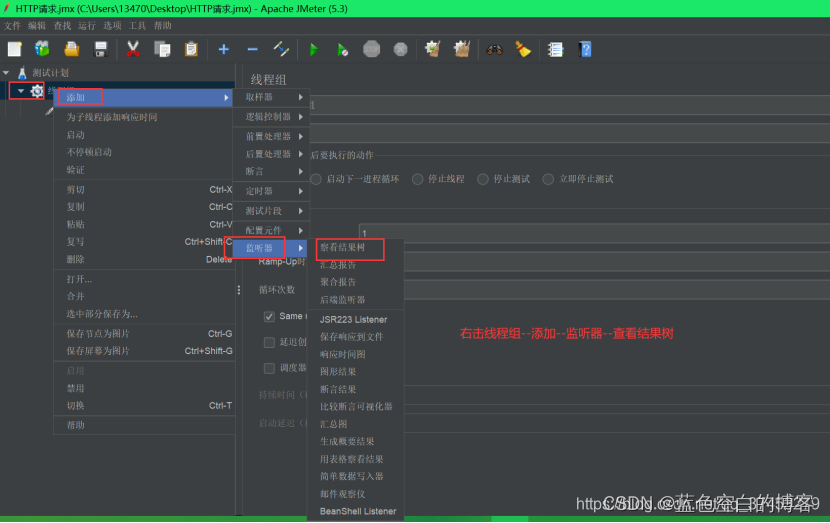Collapse the 测试计划 tree node

tap(6, 73)
